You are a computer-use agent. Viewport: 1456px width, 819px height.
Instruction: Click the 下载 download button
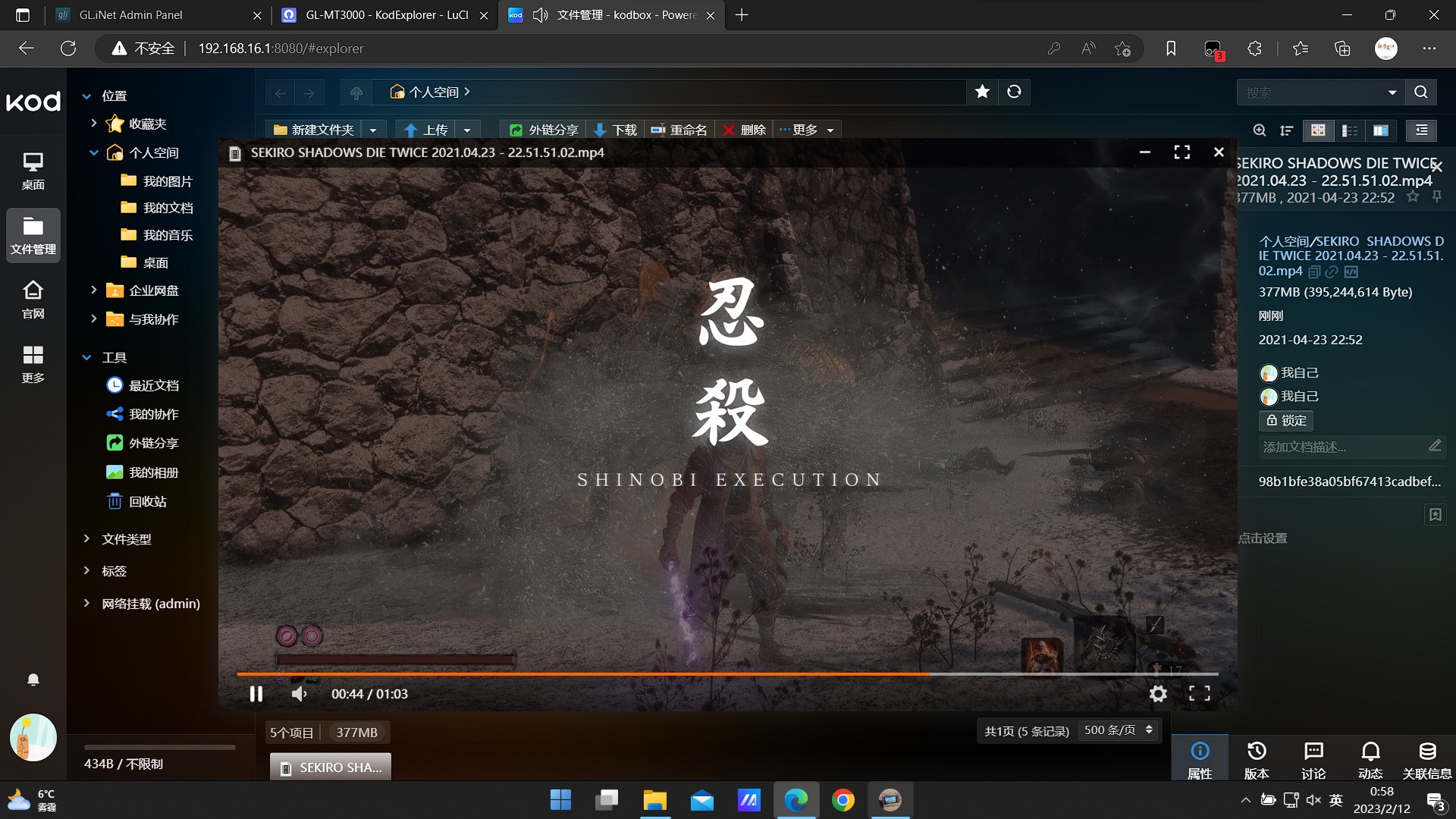point(616,130)
